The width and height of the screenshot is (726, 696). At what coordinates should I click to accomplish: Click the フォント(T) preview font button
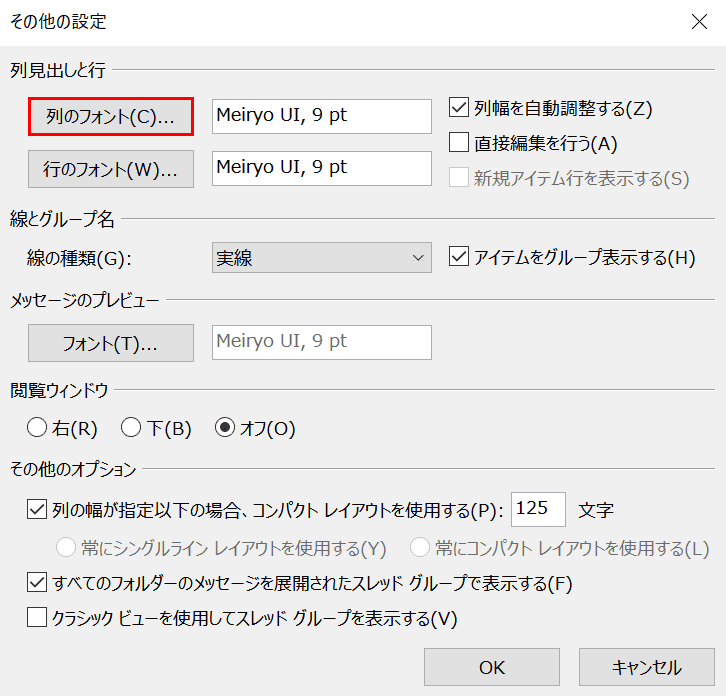[x=111, y=343]
